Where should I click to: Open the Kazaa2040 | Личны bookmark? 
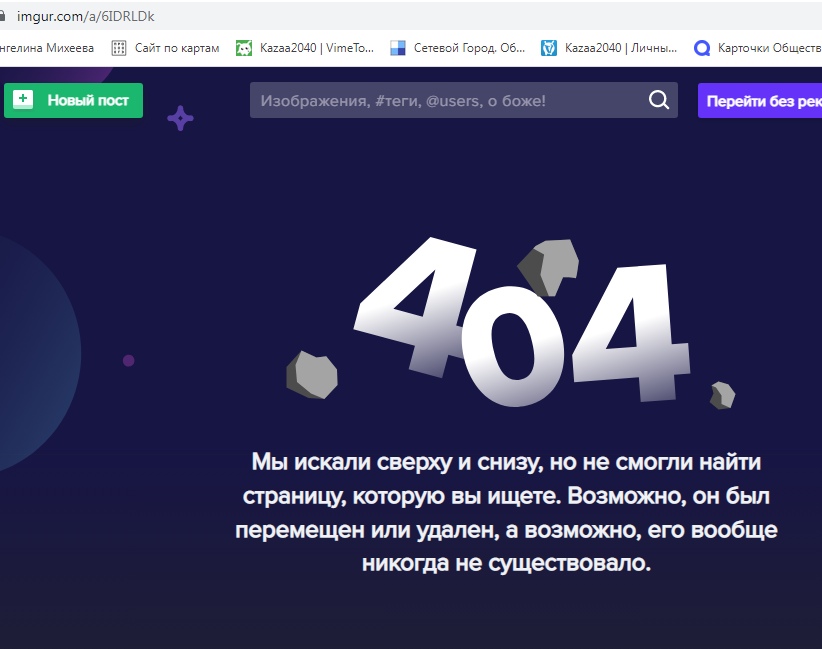(x=620, y=48)
